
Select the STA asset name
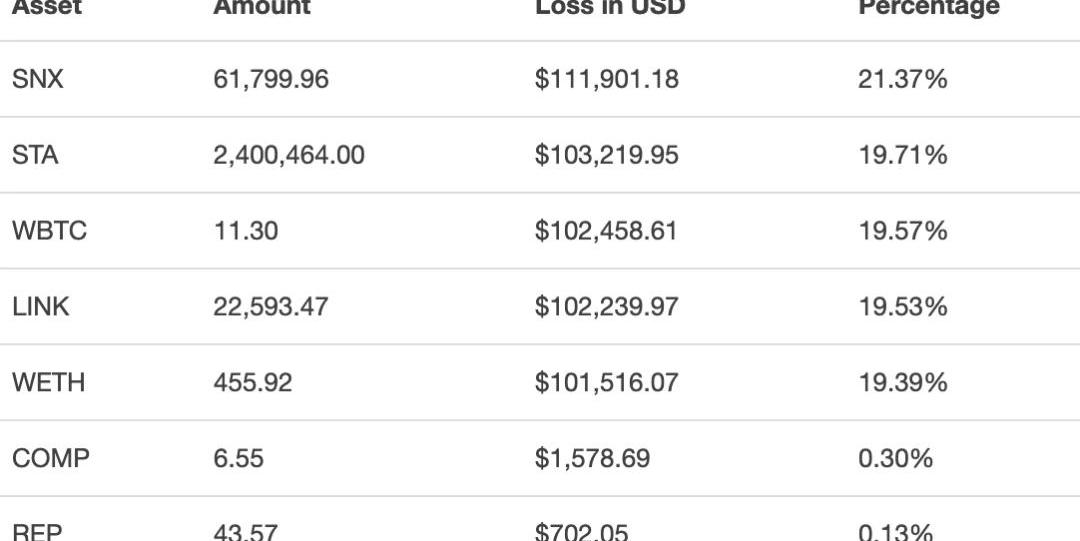[35, 156]
